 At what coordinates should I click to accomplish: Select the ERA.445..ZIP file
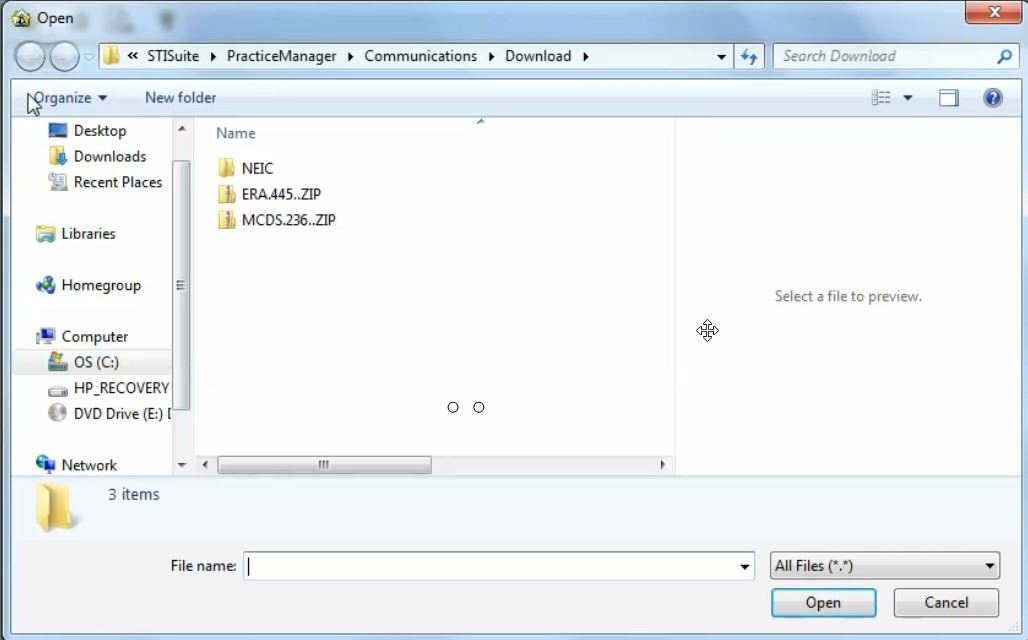point(280,194)
